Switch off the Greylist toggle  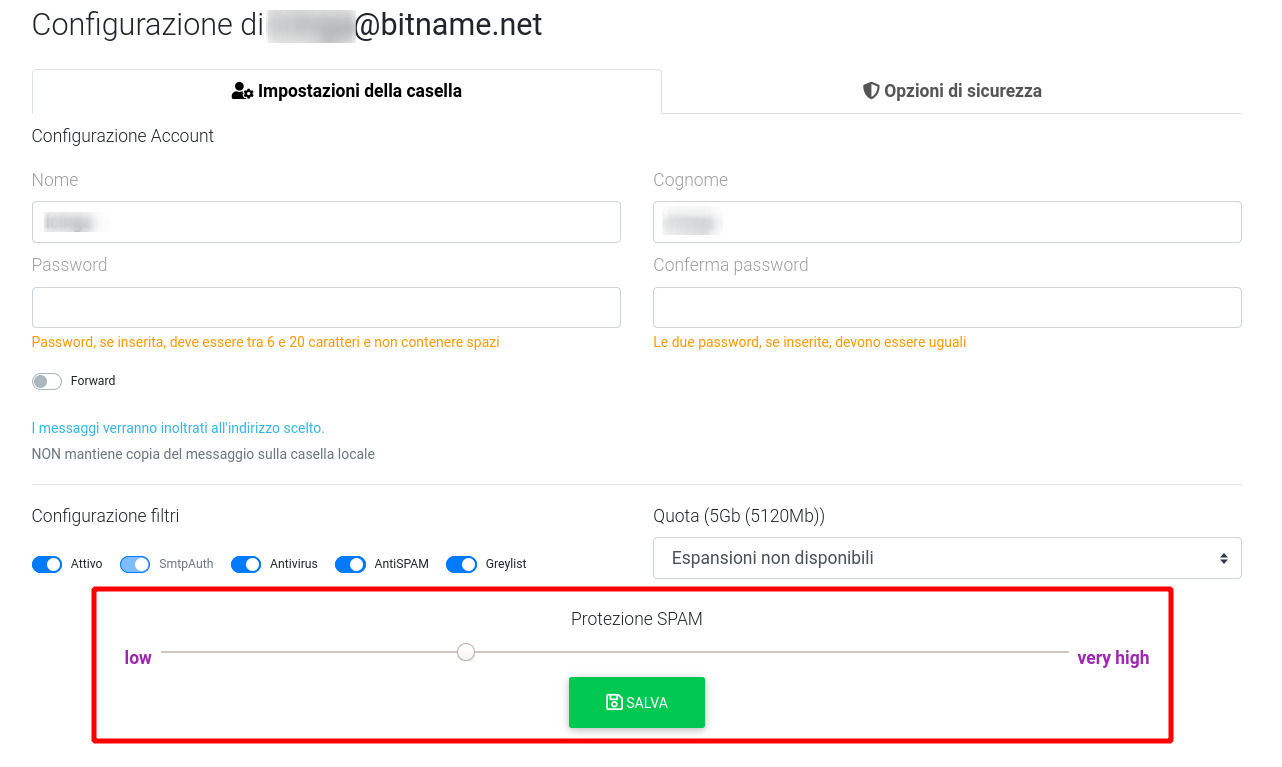coord(461,564)
